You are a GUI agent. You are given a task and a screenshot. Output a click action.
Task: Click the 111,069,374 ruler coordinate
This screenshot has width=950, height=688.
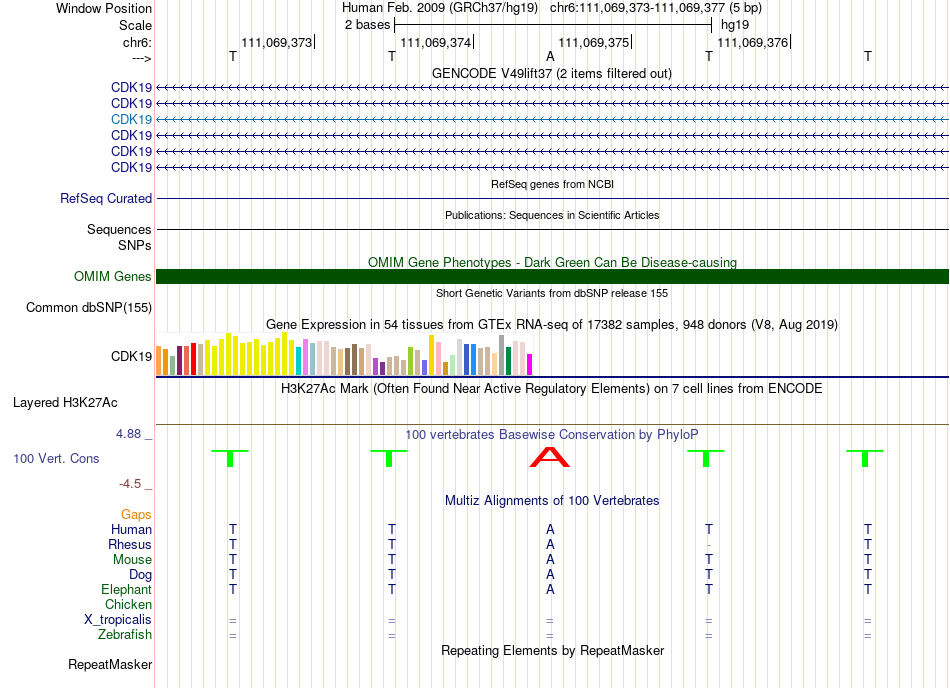[x=436, y=42]
